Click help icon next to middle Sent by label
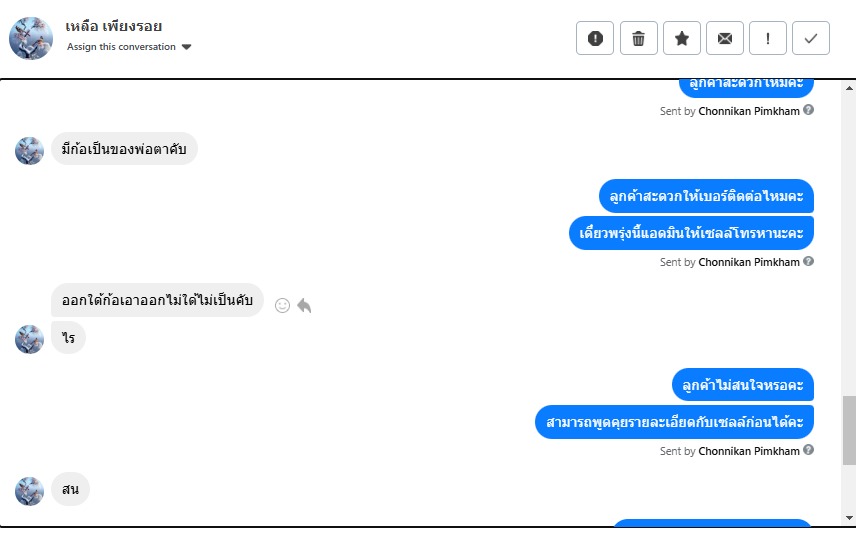 coord(809,261)
